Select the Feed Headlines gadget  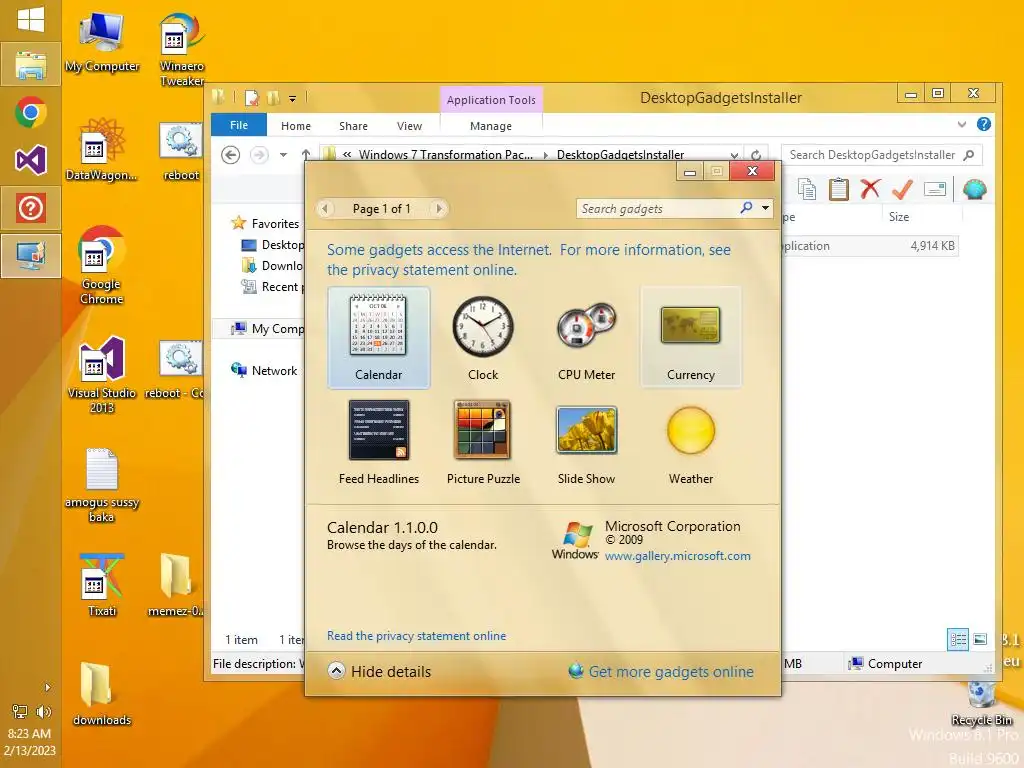(x=379, y=441)
